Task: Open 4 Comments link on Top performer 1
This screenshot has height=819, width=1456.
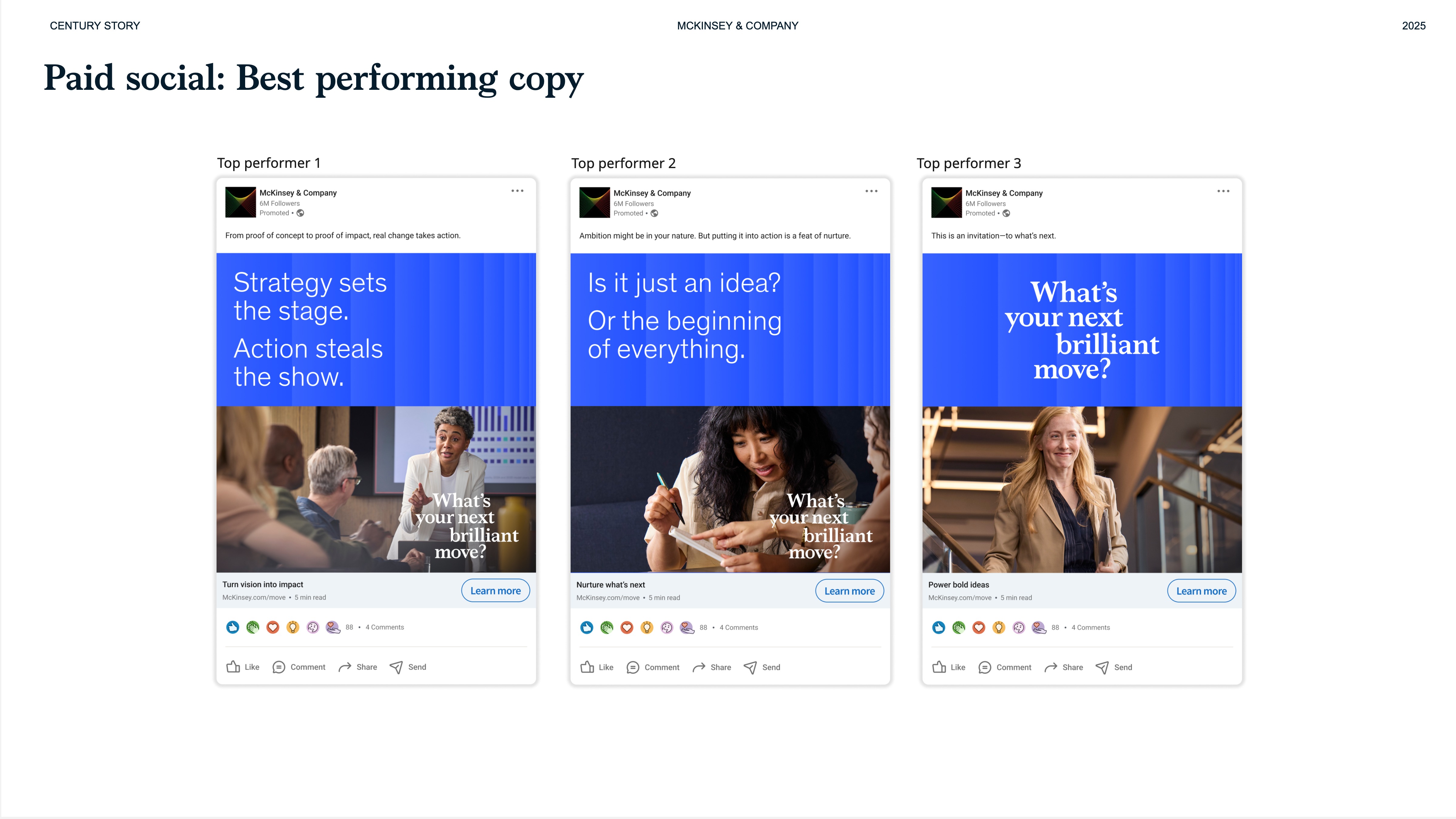Action: tap(384, 627)
